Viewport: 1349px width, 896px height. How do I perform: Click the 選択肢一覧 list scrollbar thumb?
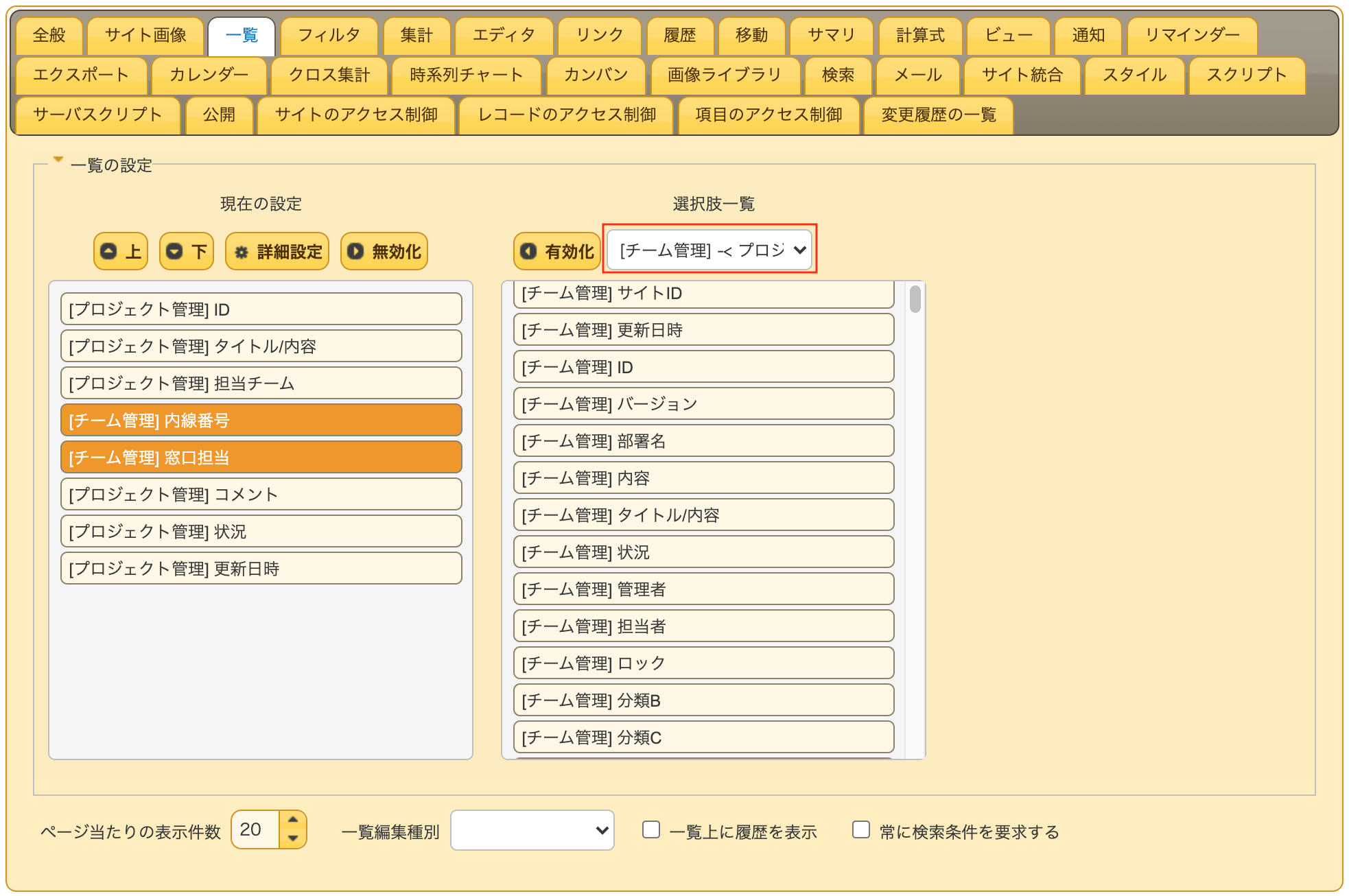[915, 300]
